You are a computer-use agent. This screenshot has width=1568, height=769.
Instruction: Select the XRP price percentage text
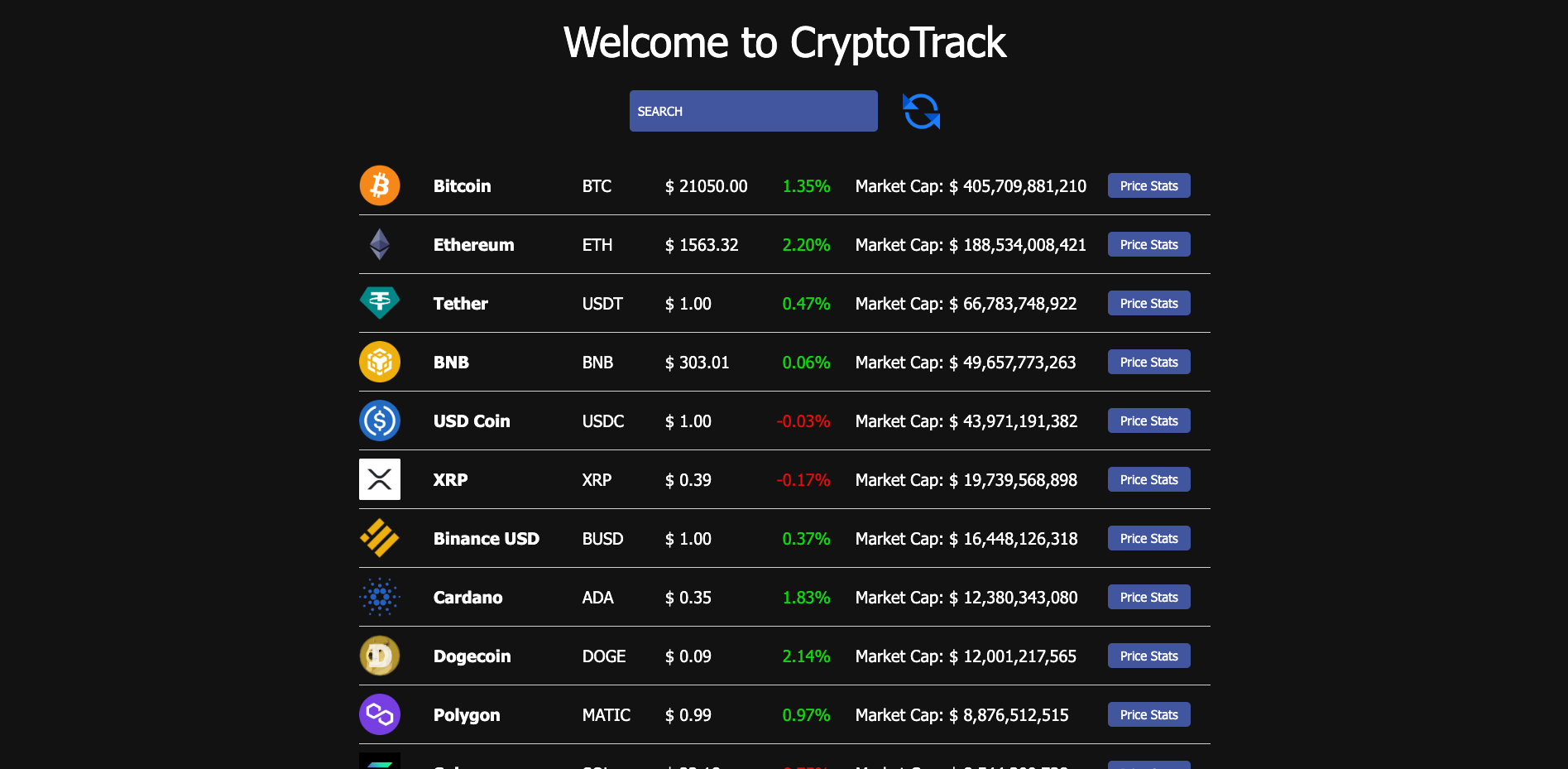(x=803, y=479)
